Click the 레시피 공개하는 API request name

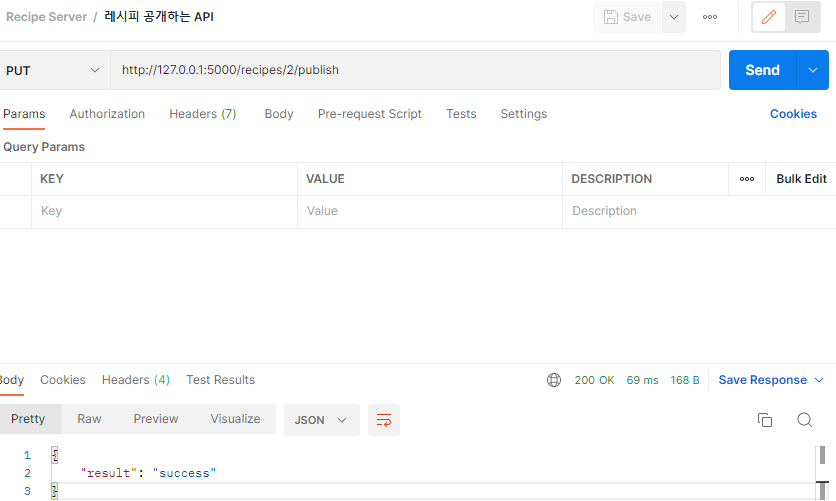click(159, 17)
